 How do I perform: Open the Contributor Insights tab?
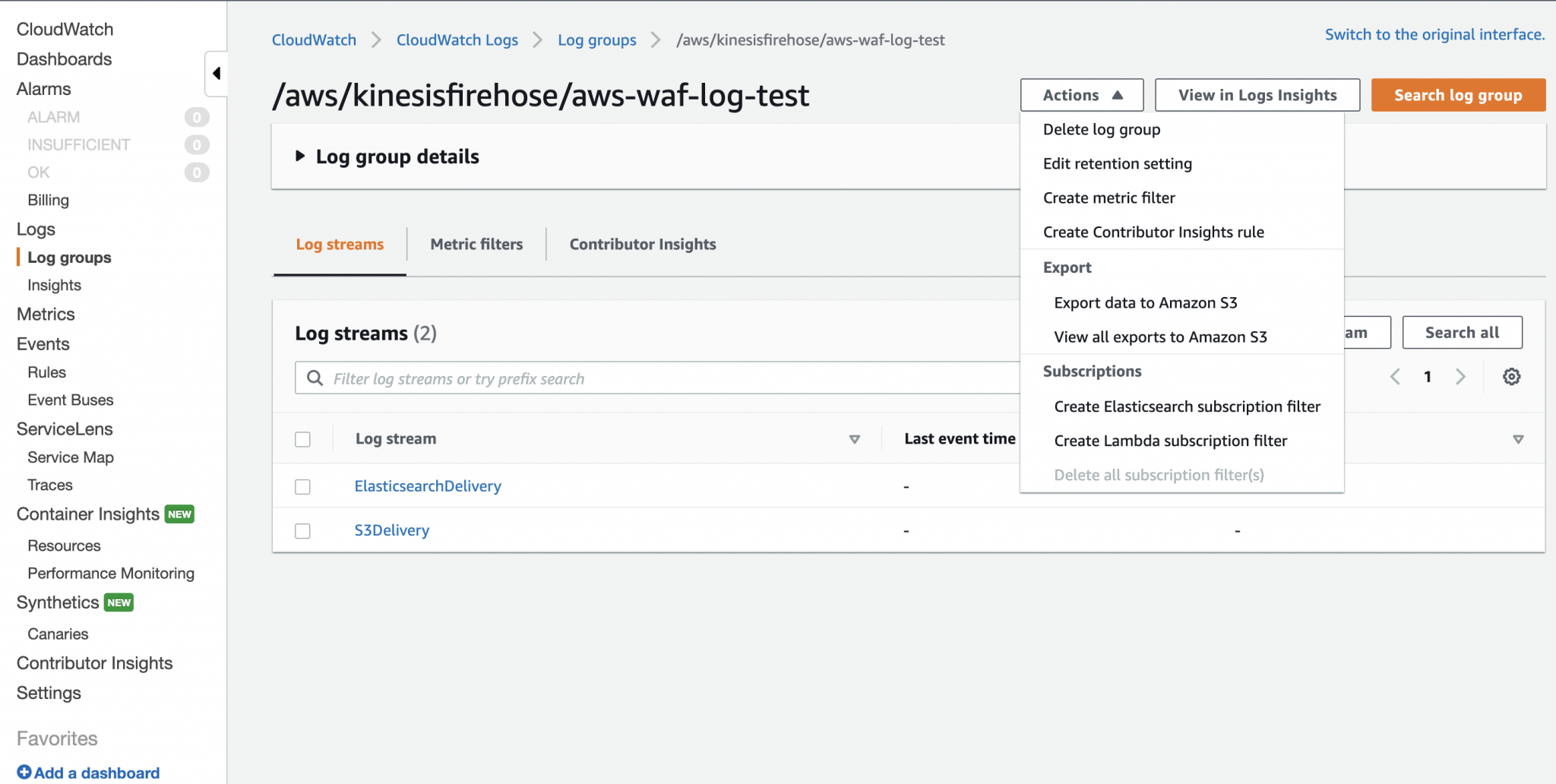pos(642,244)
